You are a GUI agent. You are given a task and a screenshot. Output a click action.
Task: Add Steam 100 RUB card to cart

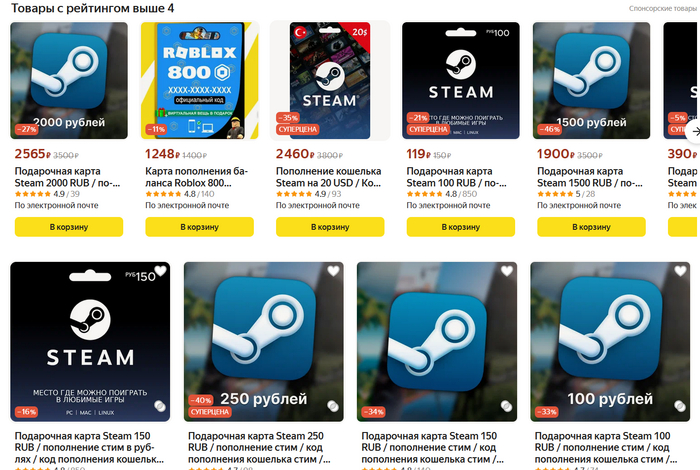[x=461, y=227]
